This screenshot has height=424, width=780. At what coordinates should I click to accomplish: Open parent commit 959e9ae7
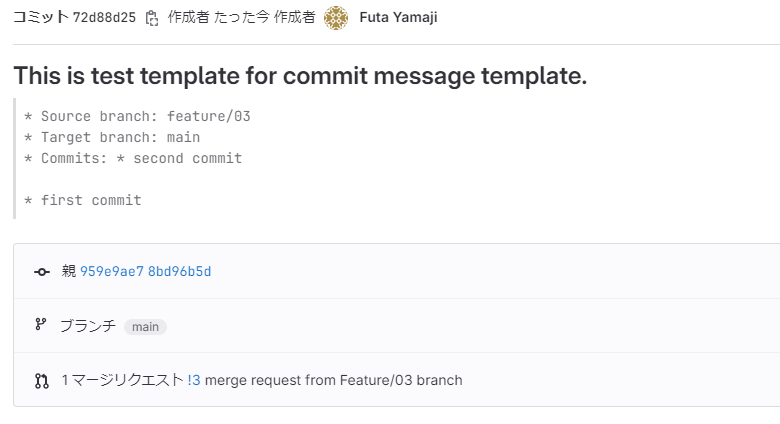tap(111, 272)
